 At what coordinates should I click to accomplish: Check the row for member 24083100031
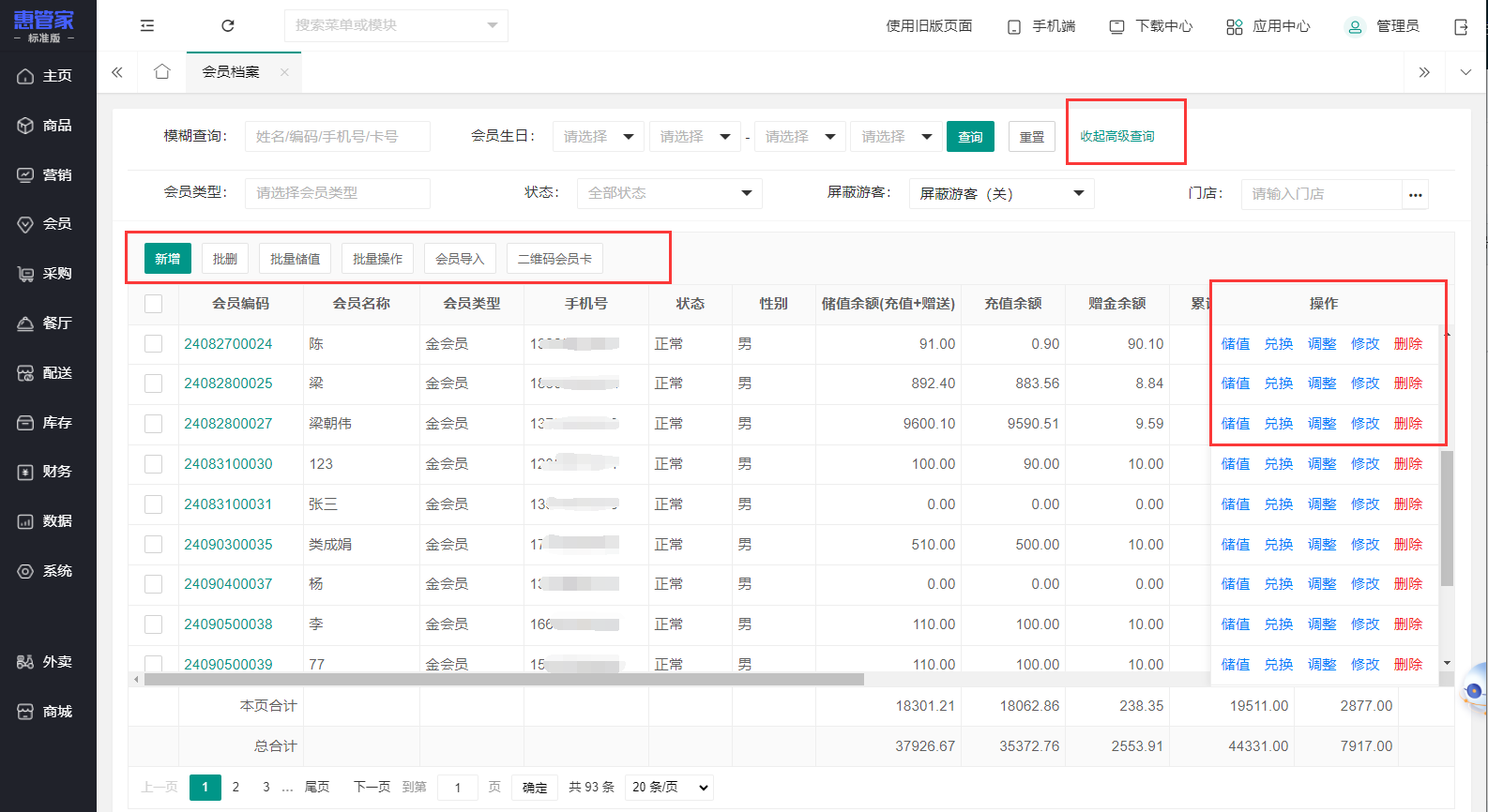[154, 504]
